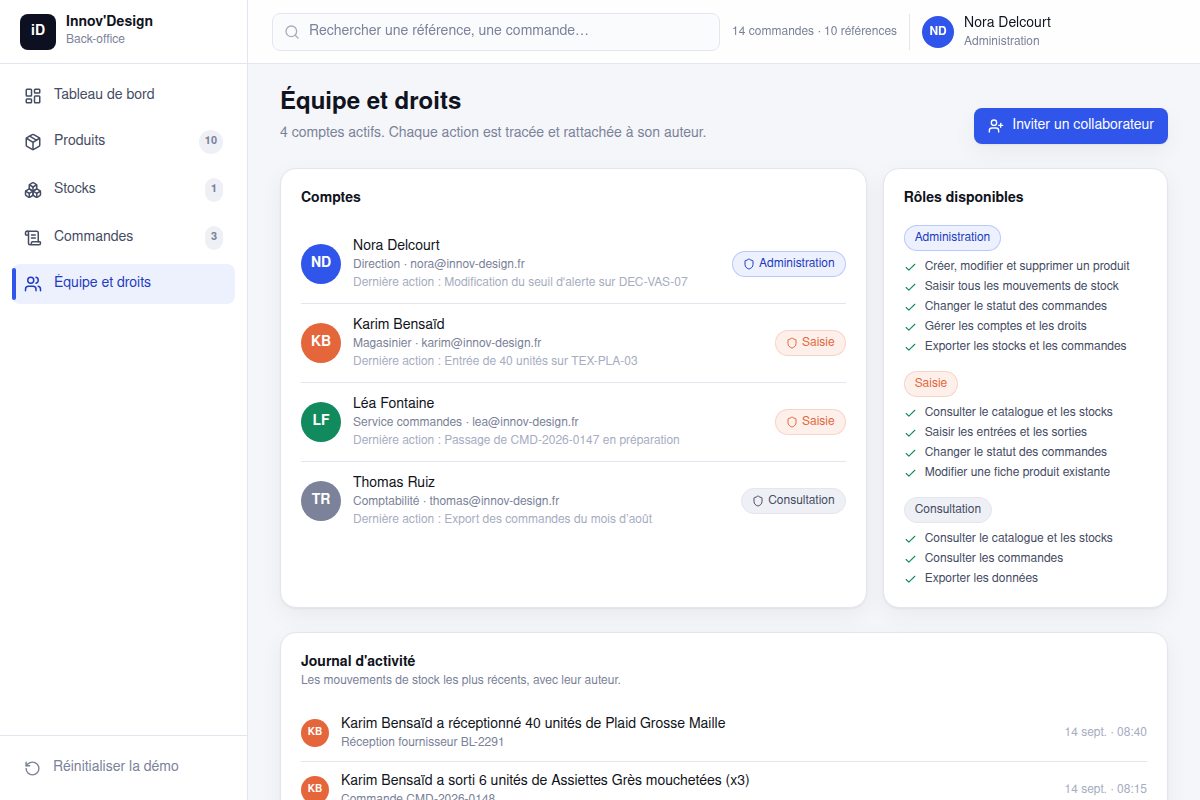Click Léa Fontaine's LF avatar

click(321, 422)
